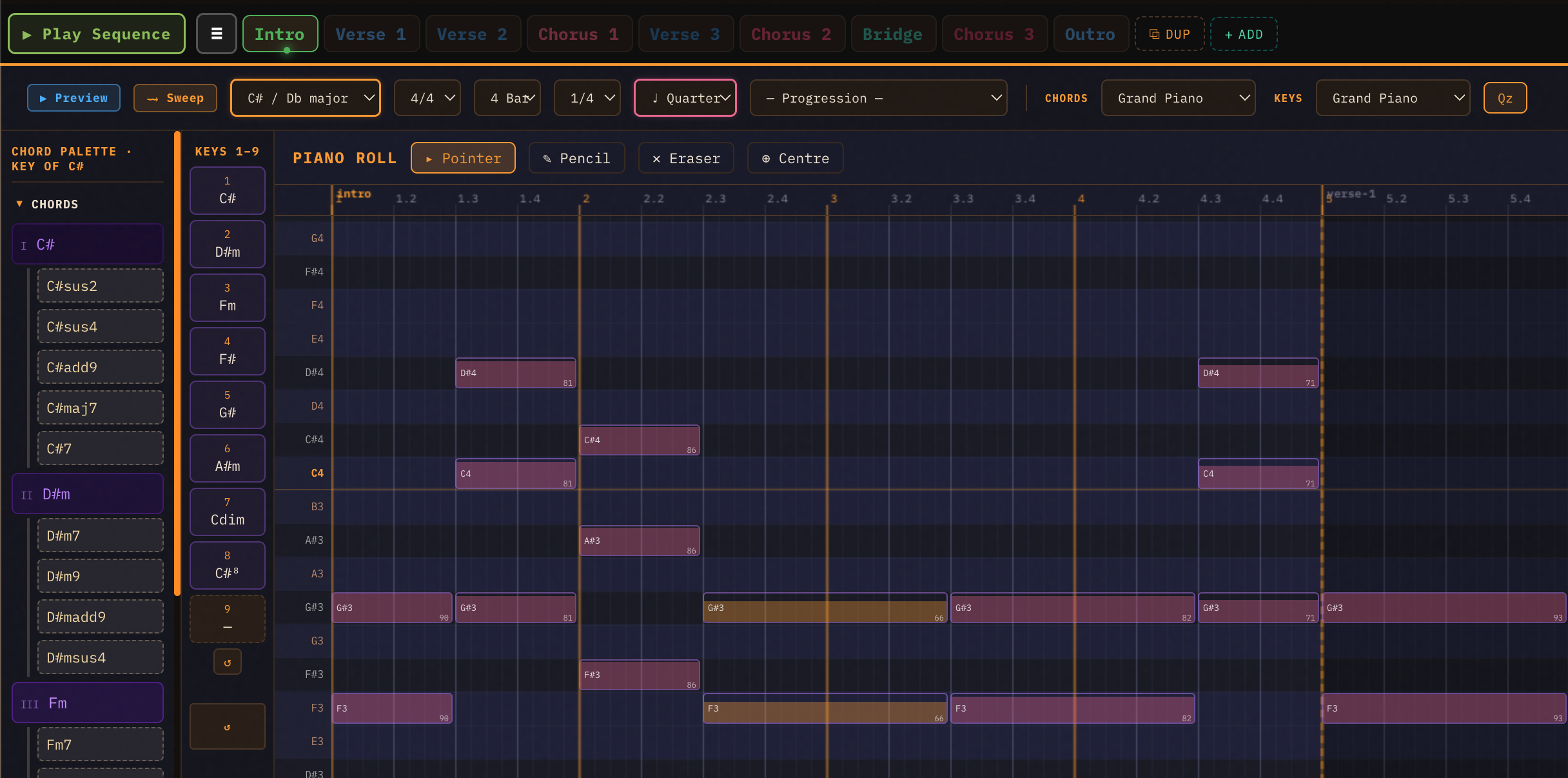The height and width of the screenshot is (778, 1568).
Task: Select the Pencil tool
Action: [x=576, y=158]
